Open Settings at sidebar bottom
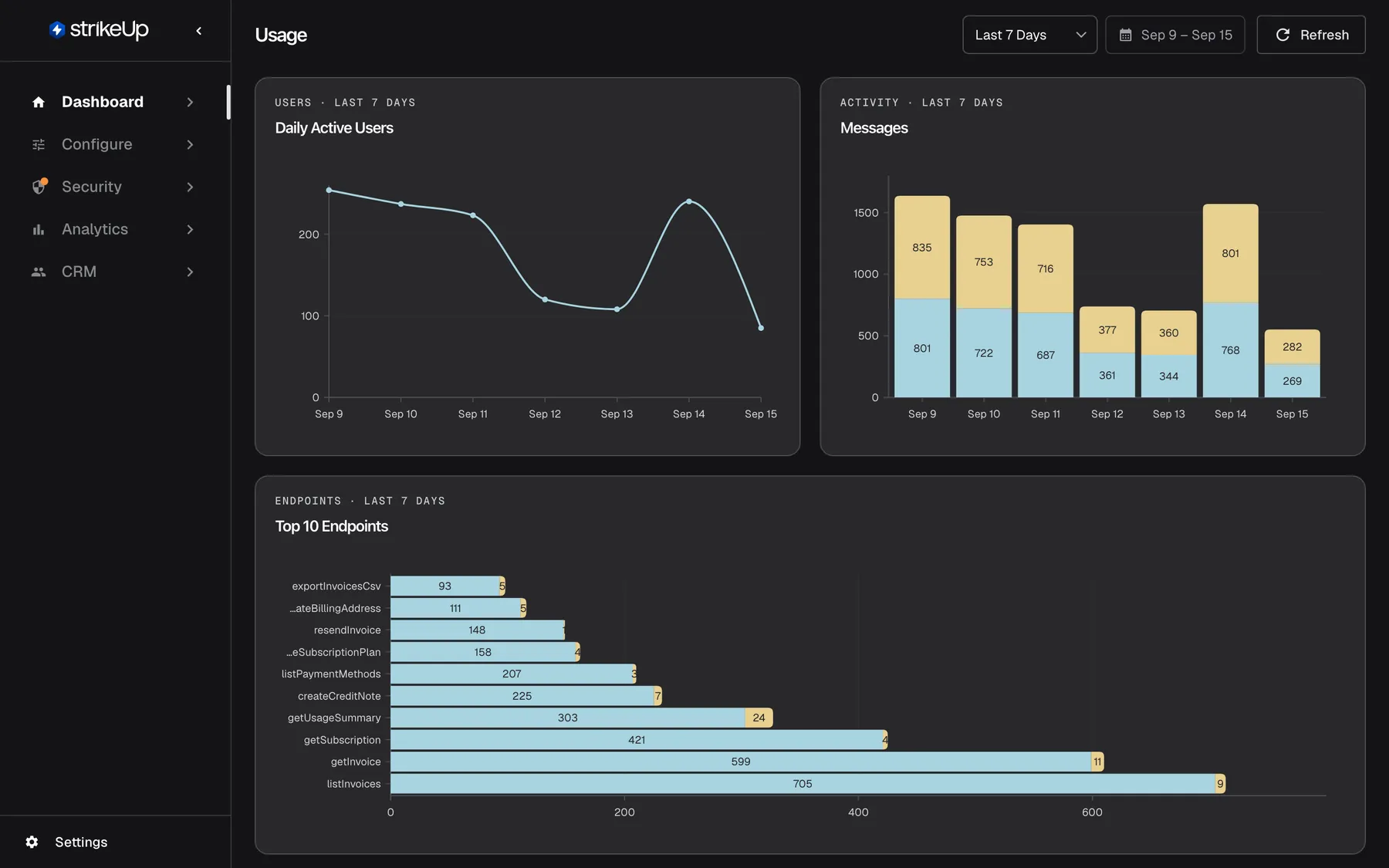The width and height of the screenshot is (1389, 868). coord(81,842)
